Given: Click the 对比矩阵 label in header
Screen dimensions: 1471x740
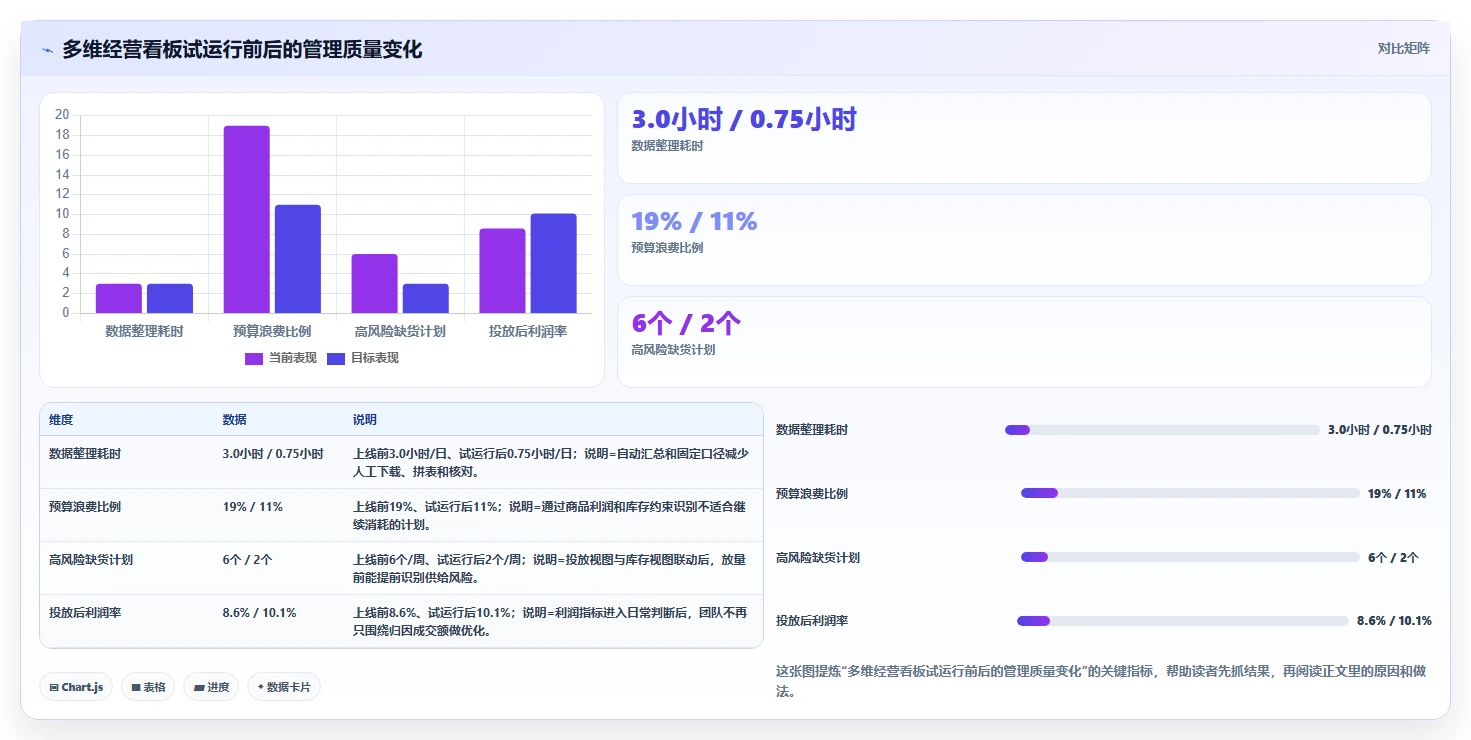Looking at the screenshot, I should pos(1403,48).
